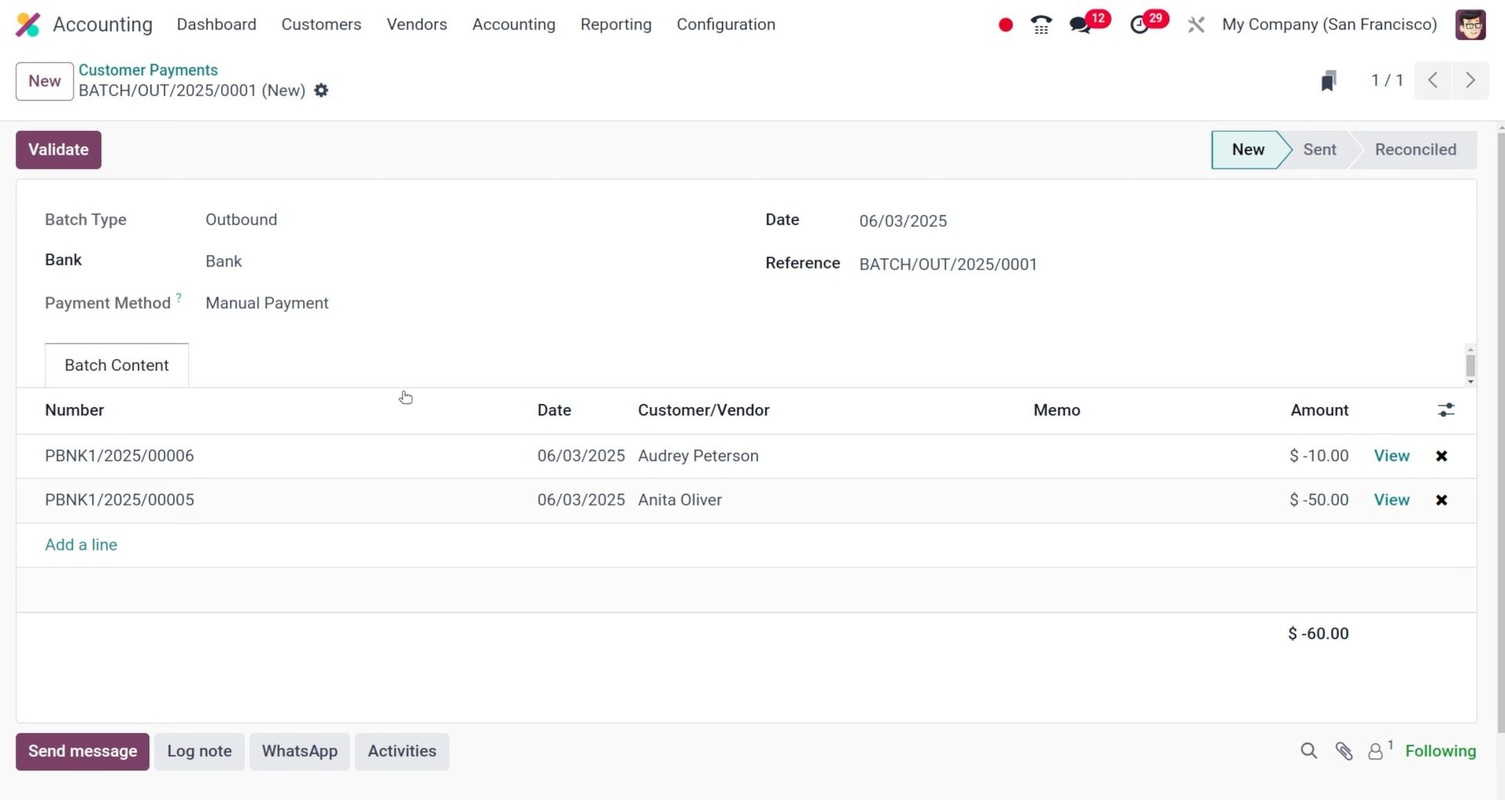Image resolution: width=1505 pixels, height=800 pixels.
Task: Go to next record arrow
Action: pos(1469,81)
